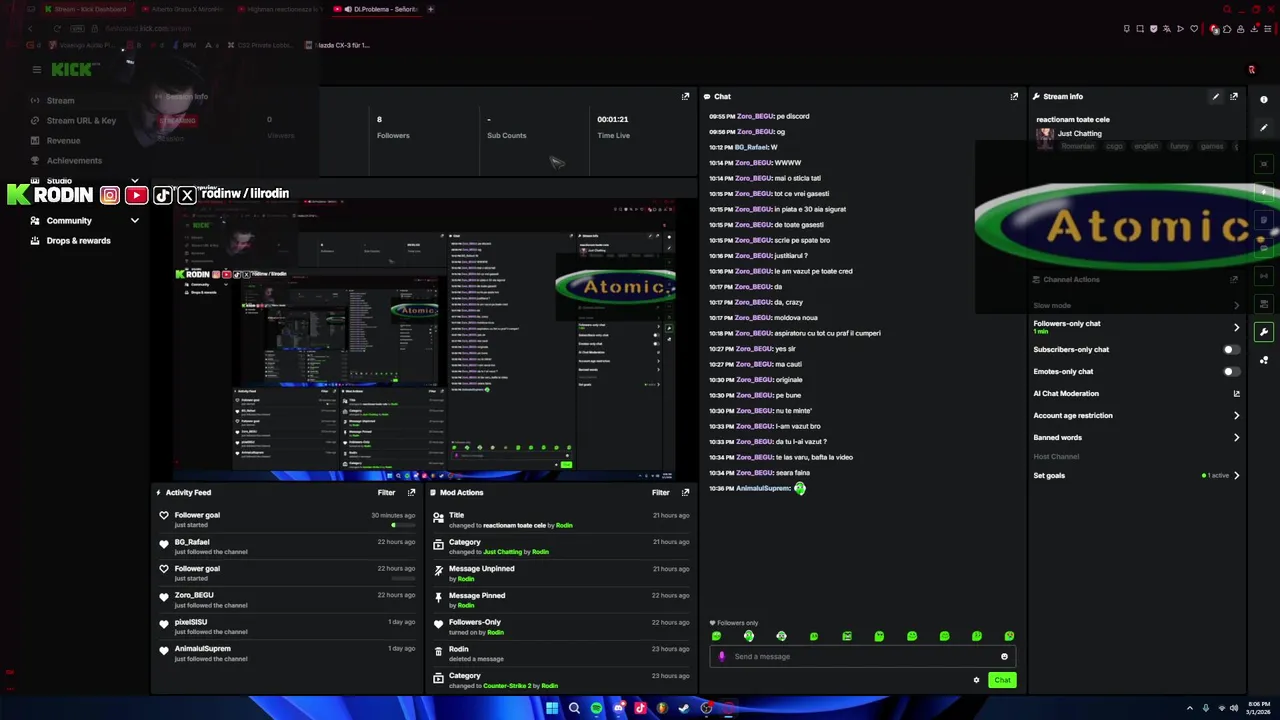The image size is (1280, 720).
Task: Expand Account age restriction settings
Action: pos(1236,416)
